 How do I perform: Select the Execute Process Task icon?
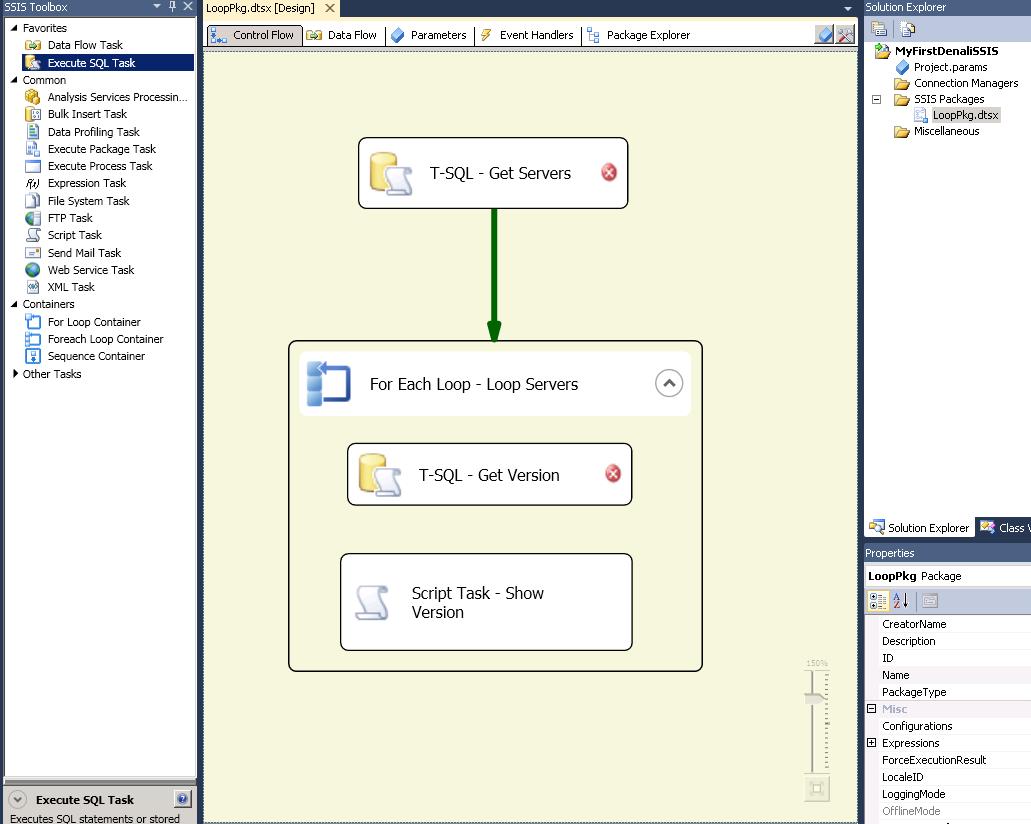point(33,166)
